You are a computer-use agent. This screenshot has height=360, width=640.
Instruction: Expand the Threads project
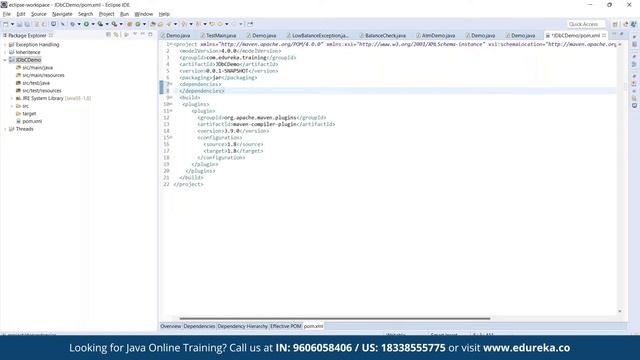pos(5,129)
